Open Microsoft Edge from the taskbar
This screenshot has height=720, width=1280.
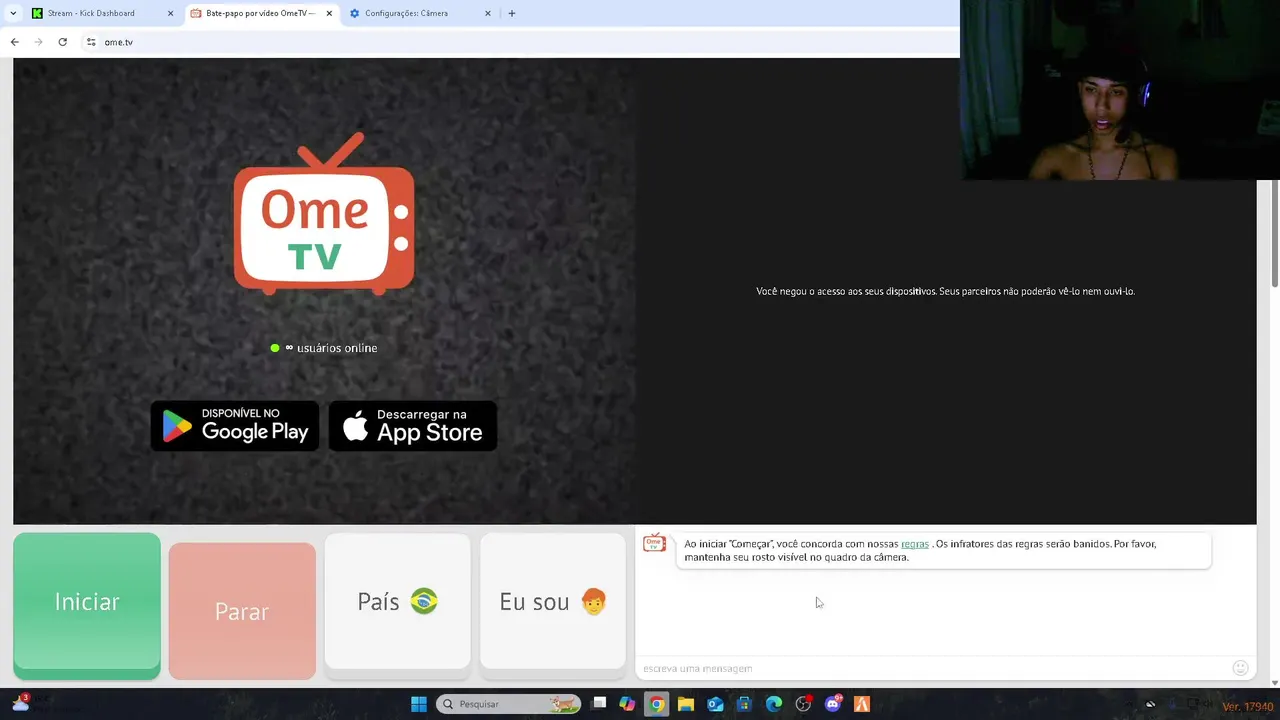tap(773, 704)
